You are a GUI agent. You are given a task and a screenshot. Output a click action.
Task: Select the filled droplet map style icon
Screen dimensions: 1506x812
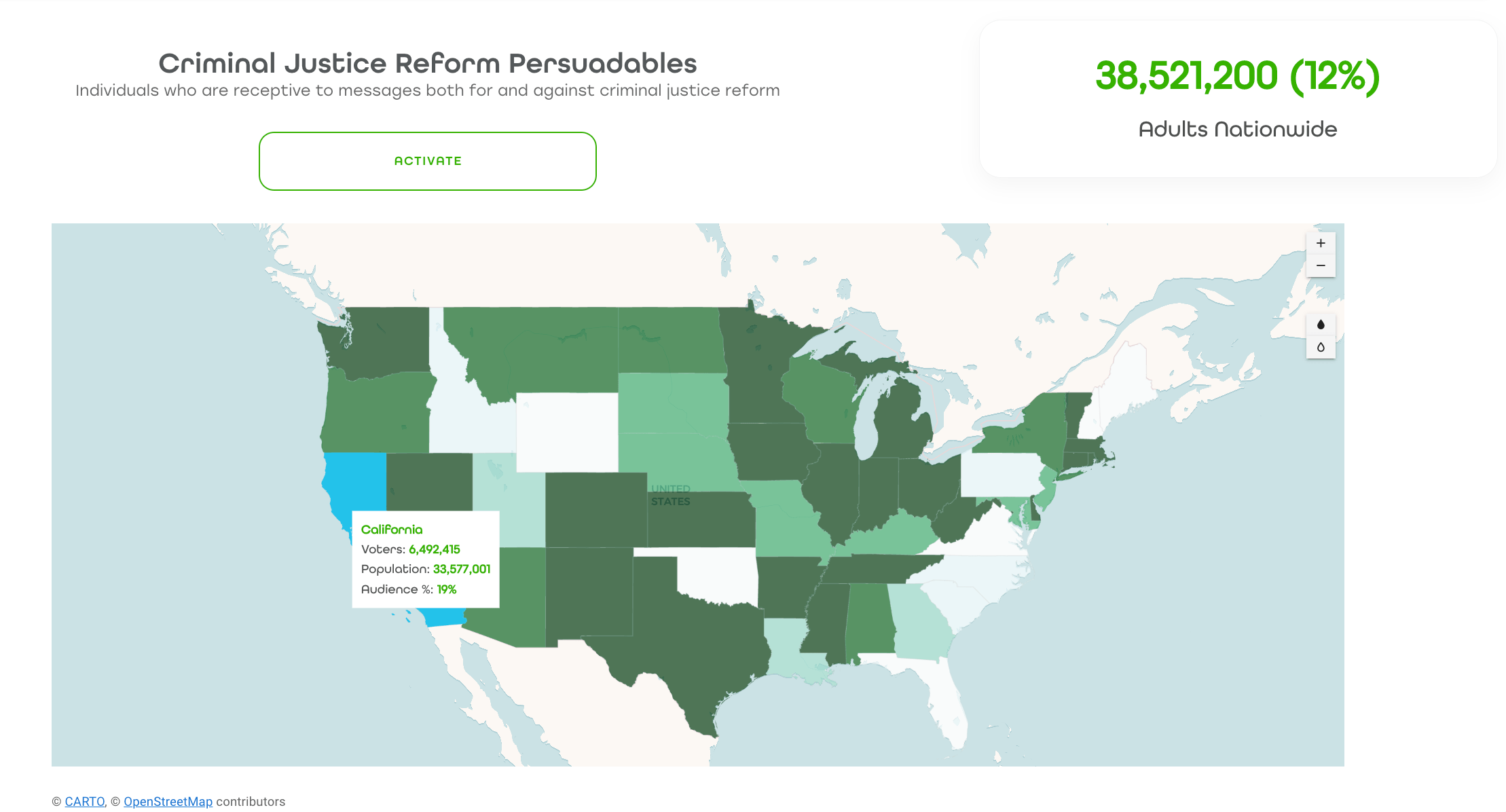click(1321, 325)
